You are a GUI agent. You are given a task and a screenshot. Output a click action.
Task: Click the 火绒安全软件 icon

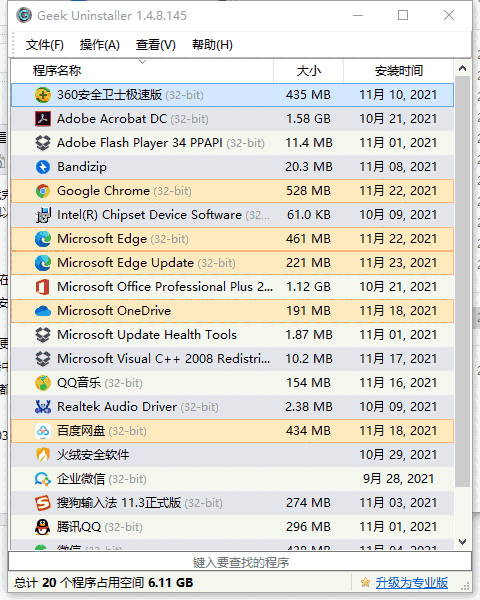43,455
